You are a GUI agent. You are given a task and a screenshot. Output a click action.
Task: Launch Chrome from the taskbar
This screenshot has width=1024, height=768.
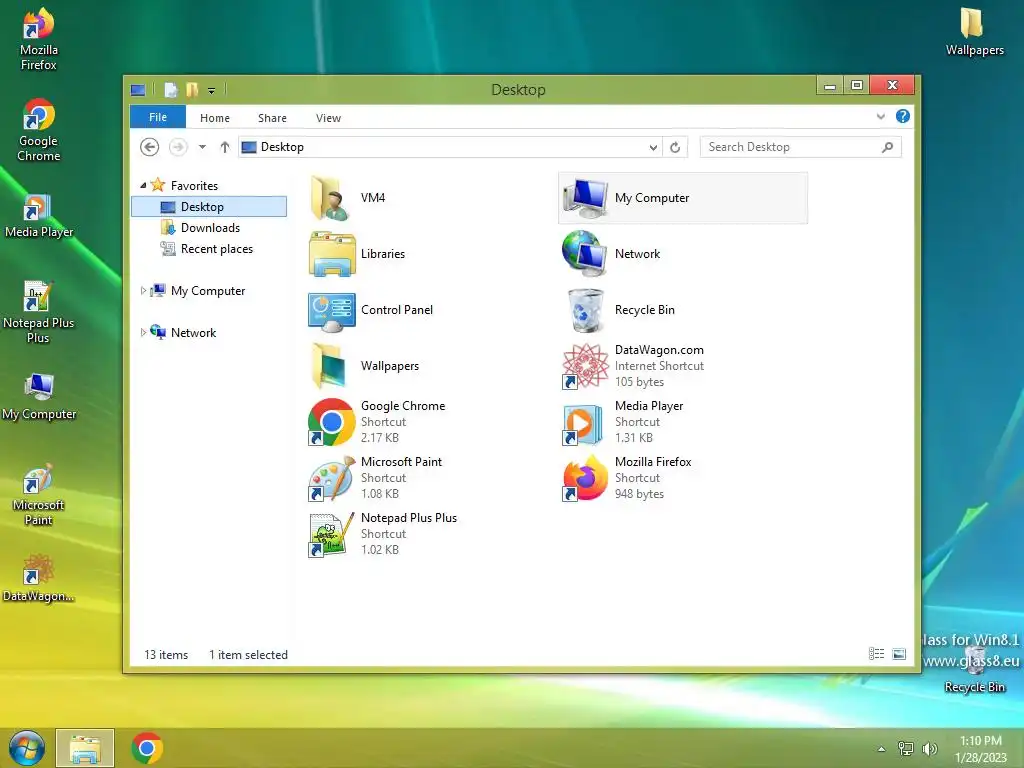click(x=147, y=748)
